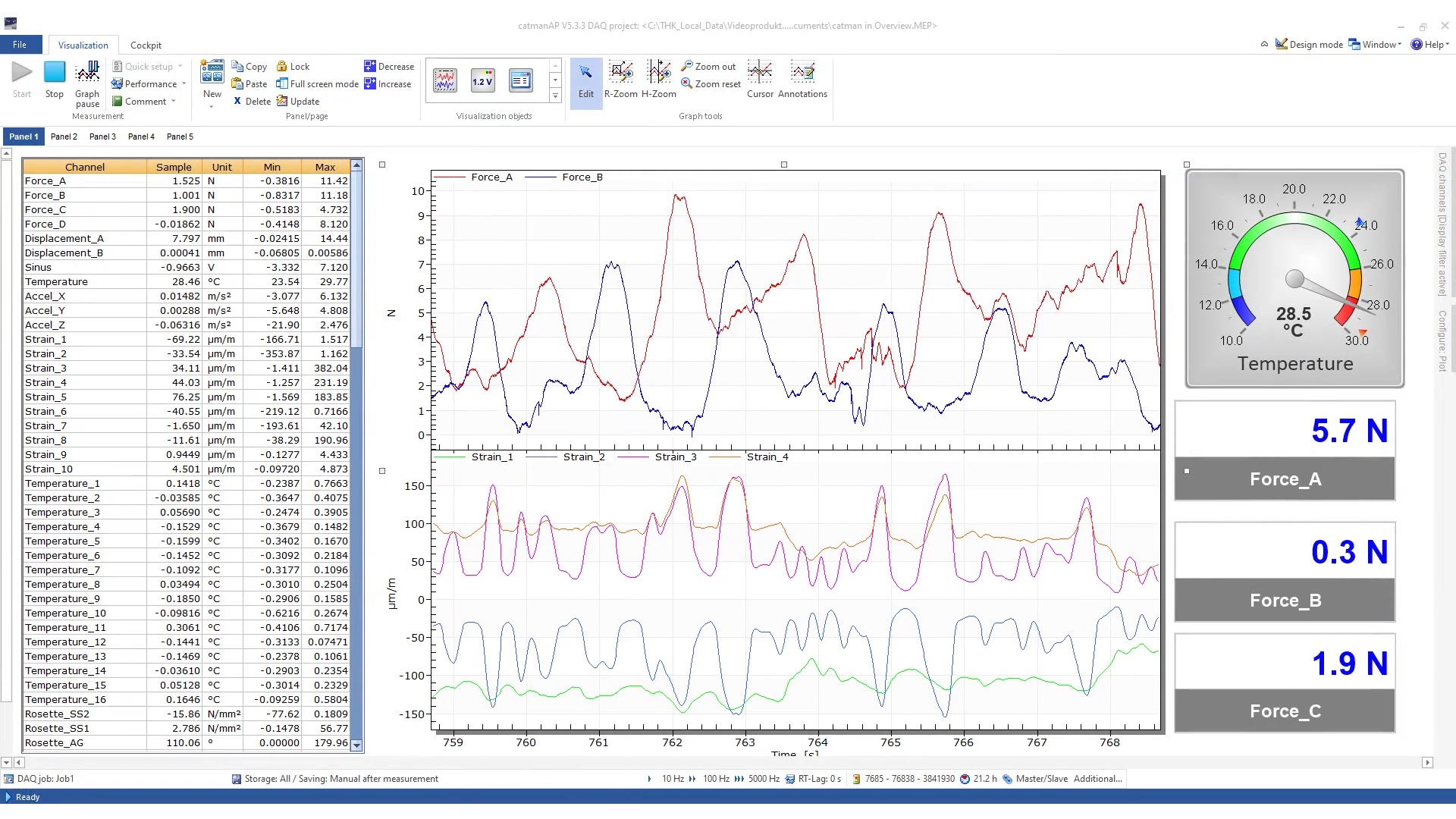Viewport: 1456px width, 819px height.
Task: Start the measurement
Action: [x=21, y=79]
